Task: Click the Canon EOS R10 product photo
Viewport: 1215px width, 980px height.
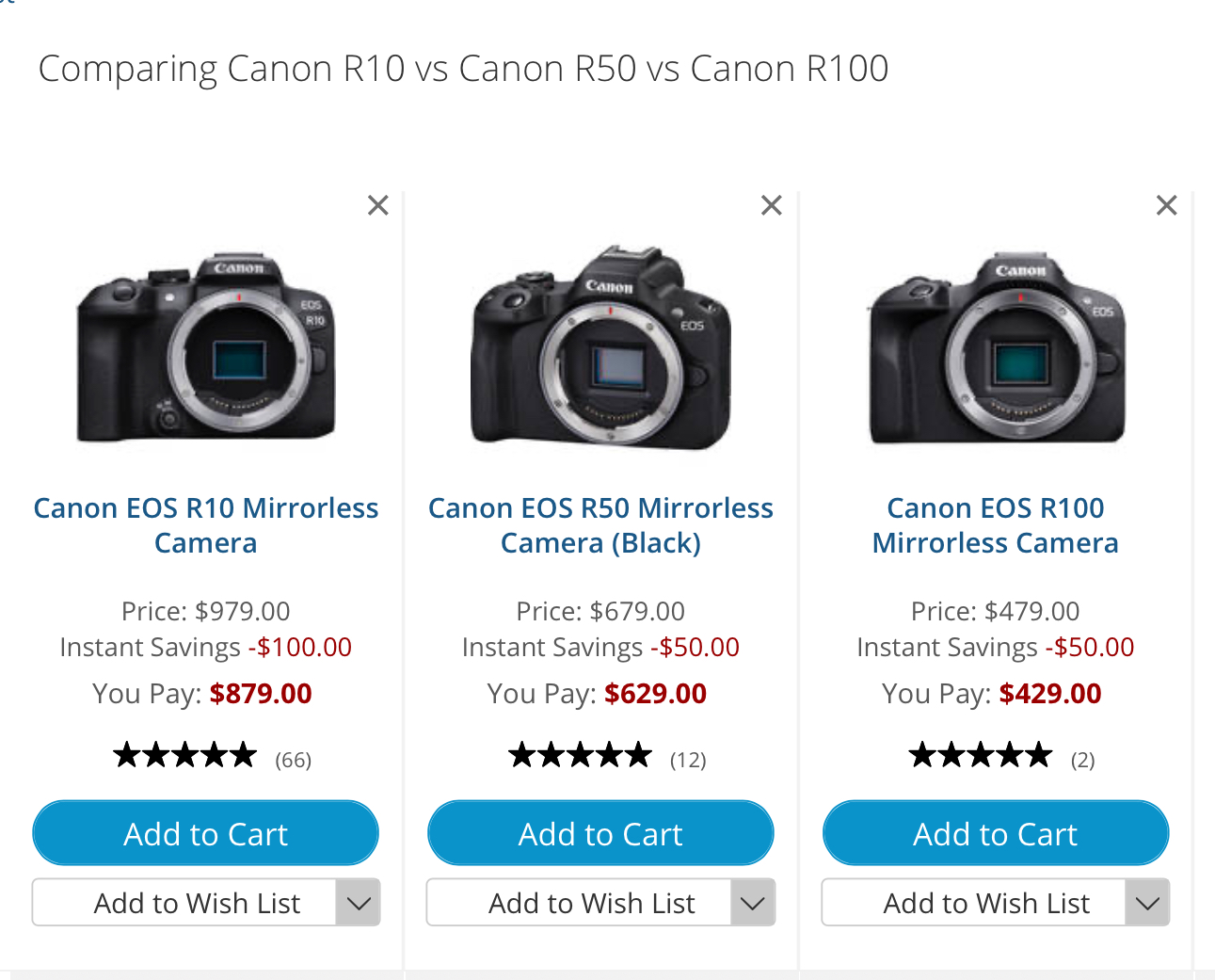Action: point(205,348)
